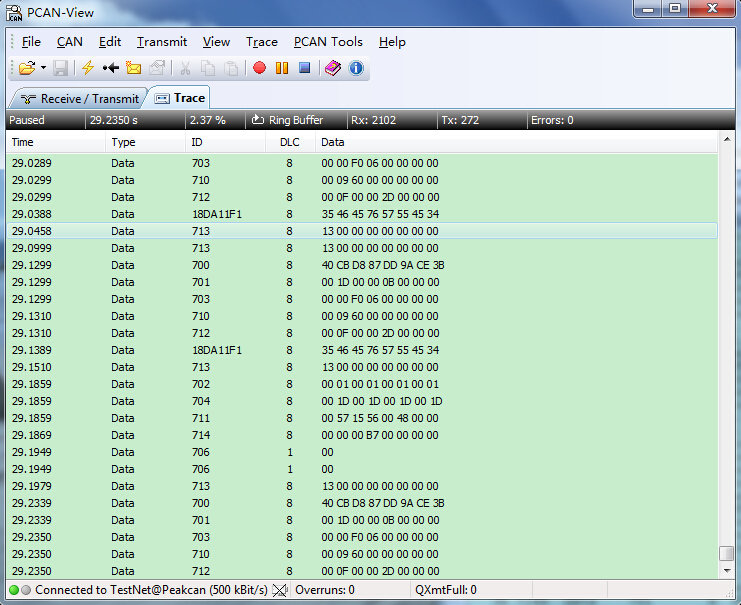
Task: Select the Trace tab
Action: [181, 98]
